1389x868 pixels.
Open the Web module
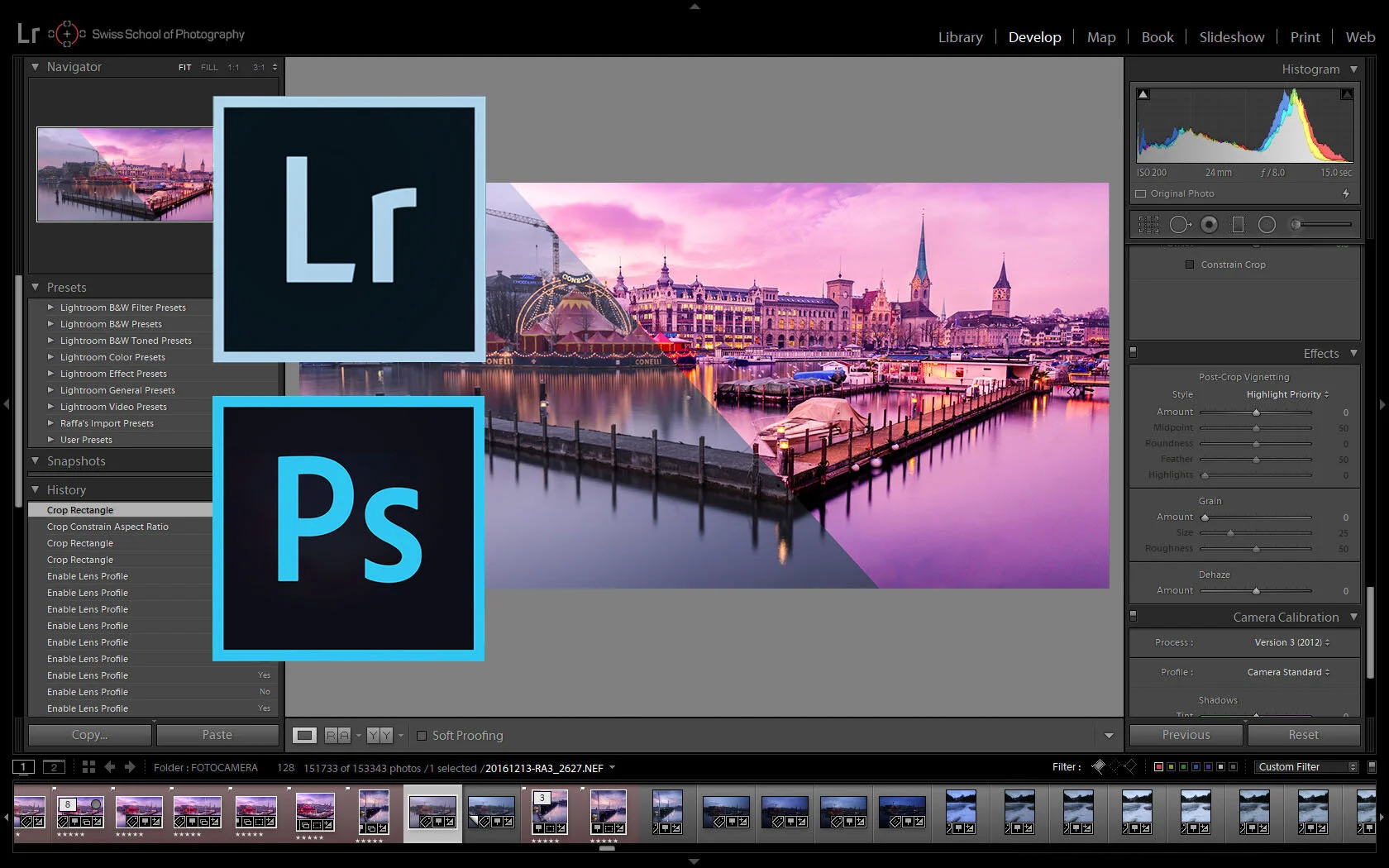pyautogui.click(x=1360, y=37)
